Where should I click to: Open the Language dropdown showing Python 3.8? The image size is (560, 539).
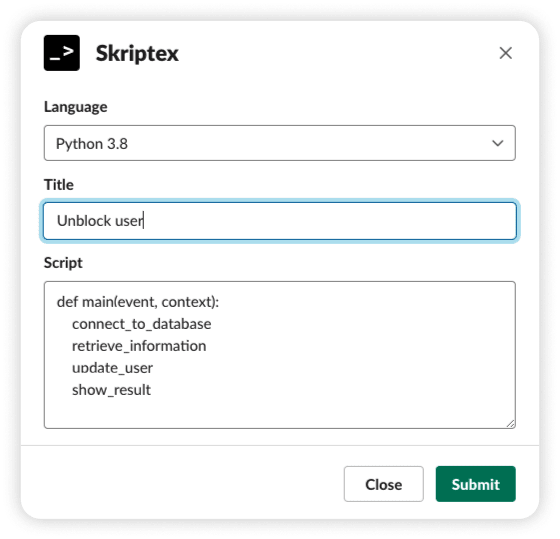[280, 143]
